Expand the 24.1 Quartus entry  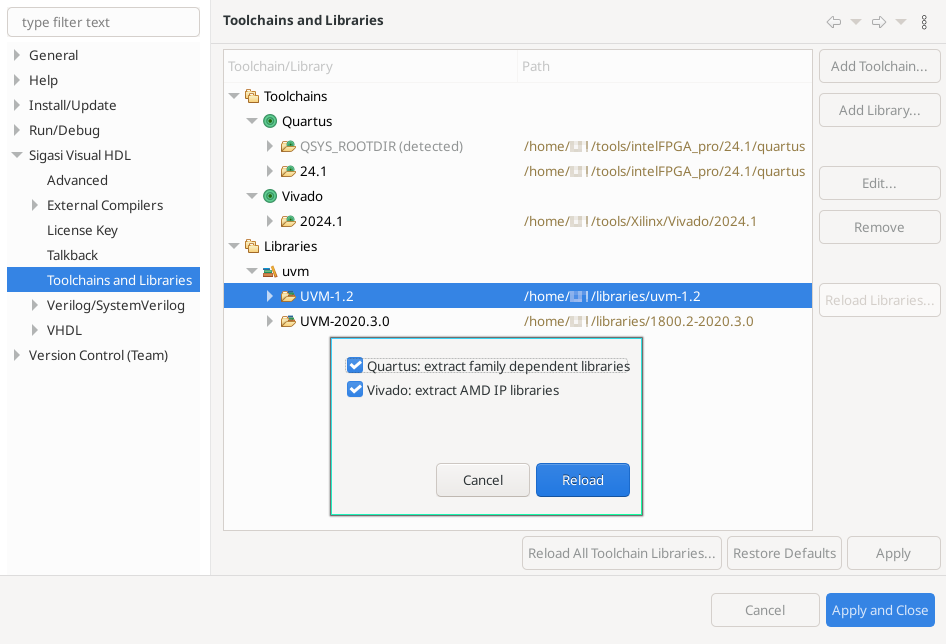270,171
